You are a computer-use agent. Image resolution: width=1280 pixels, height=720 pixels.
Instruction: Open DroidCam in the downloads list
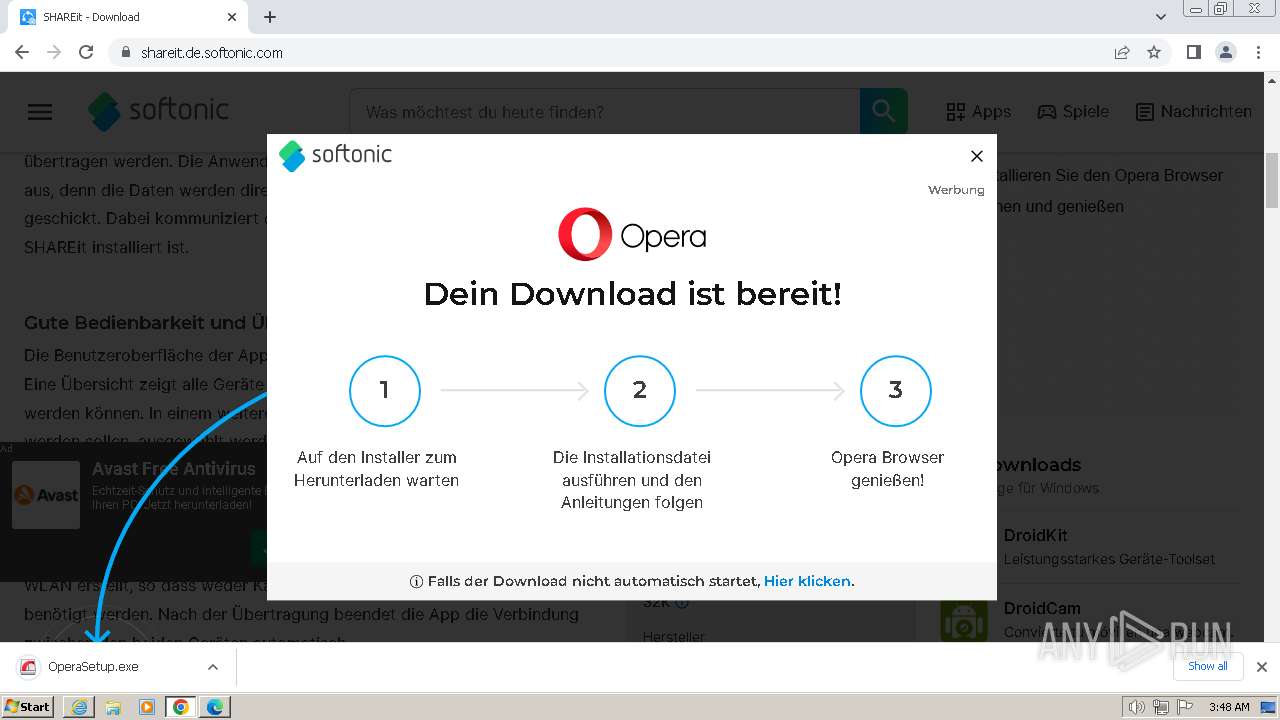tap(1042, 608)
